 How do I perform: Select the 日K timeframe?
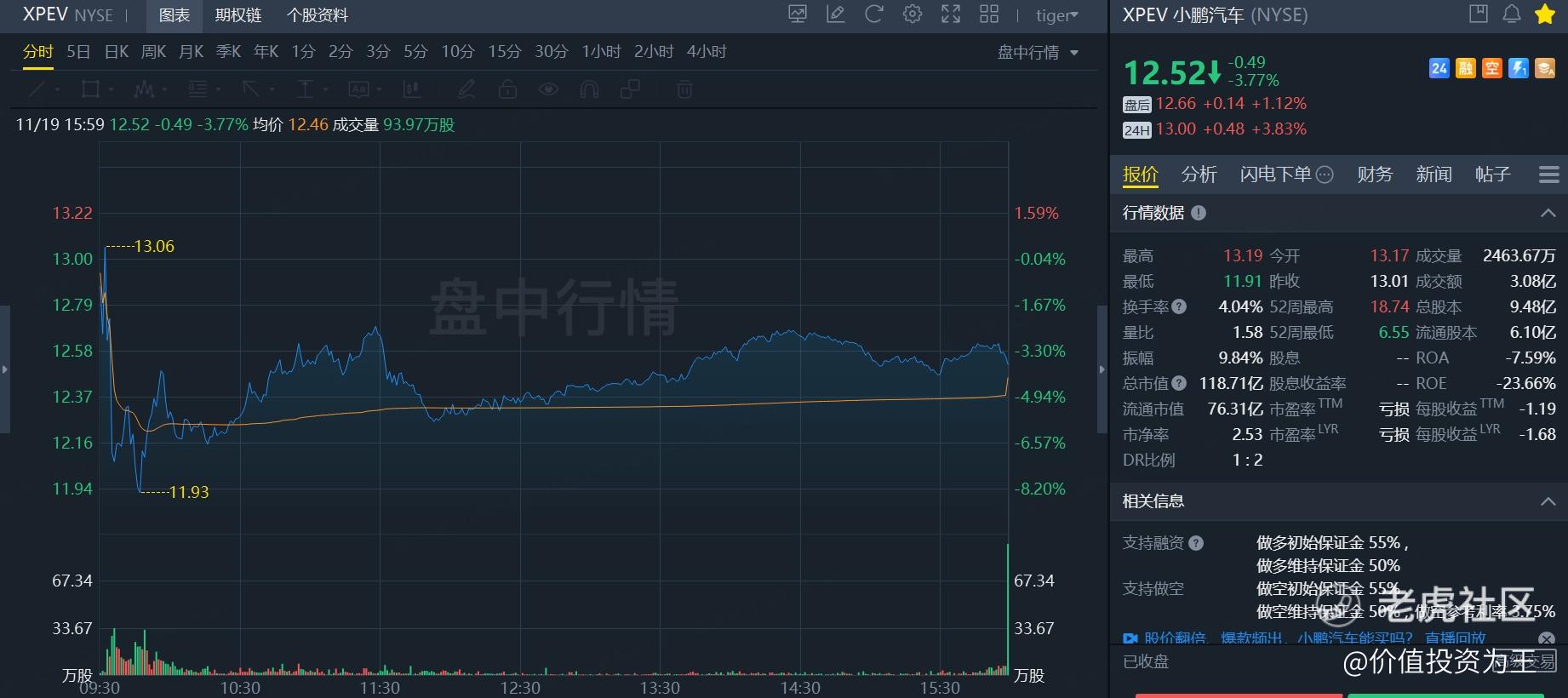(x=117, y=52)
